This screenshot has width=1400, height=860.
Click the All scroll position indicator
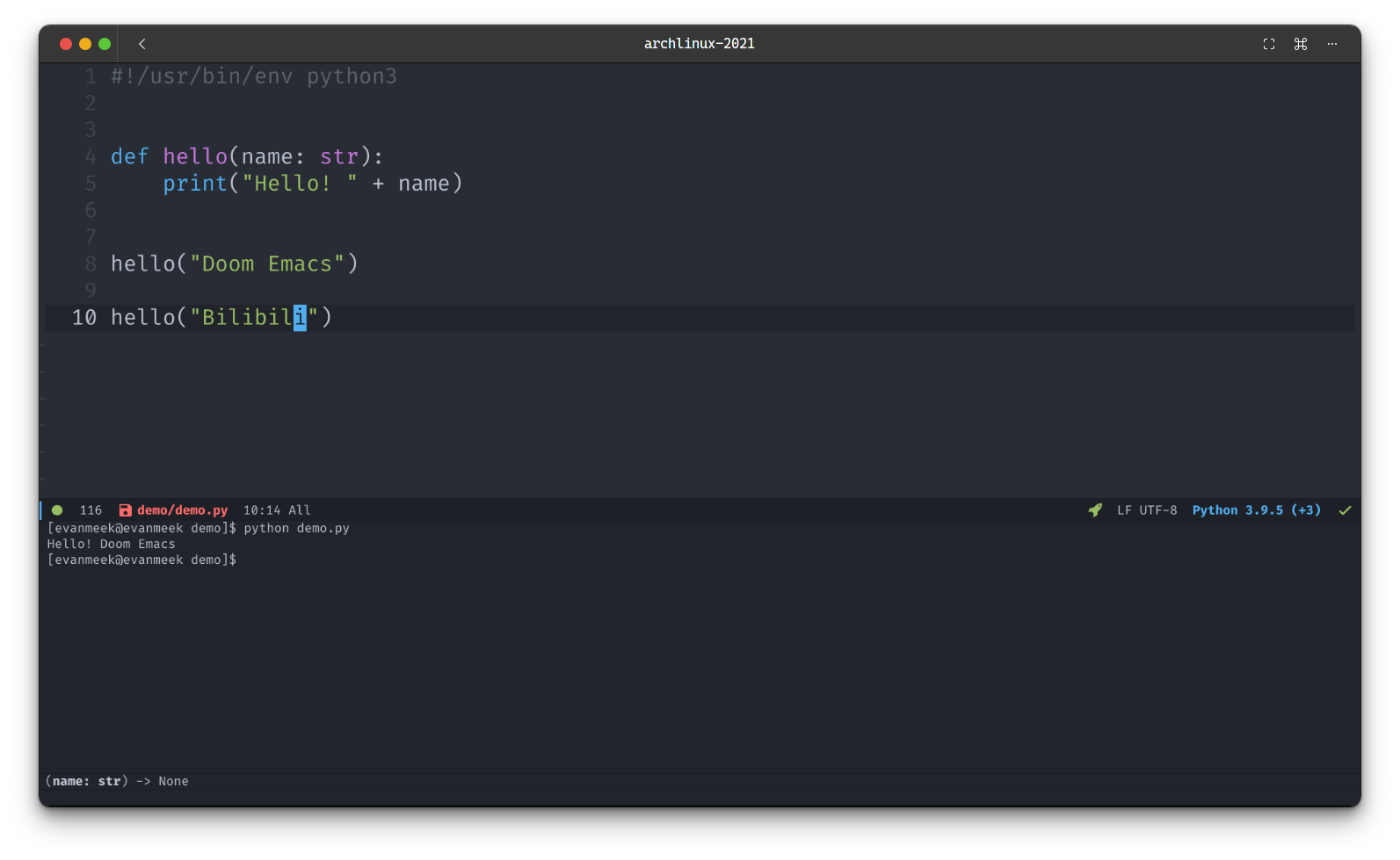300,510
